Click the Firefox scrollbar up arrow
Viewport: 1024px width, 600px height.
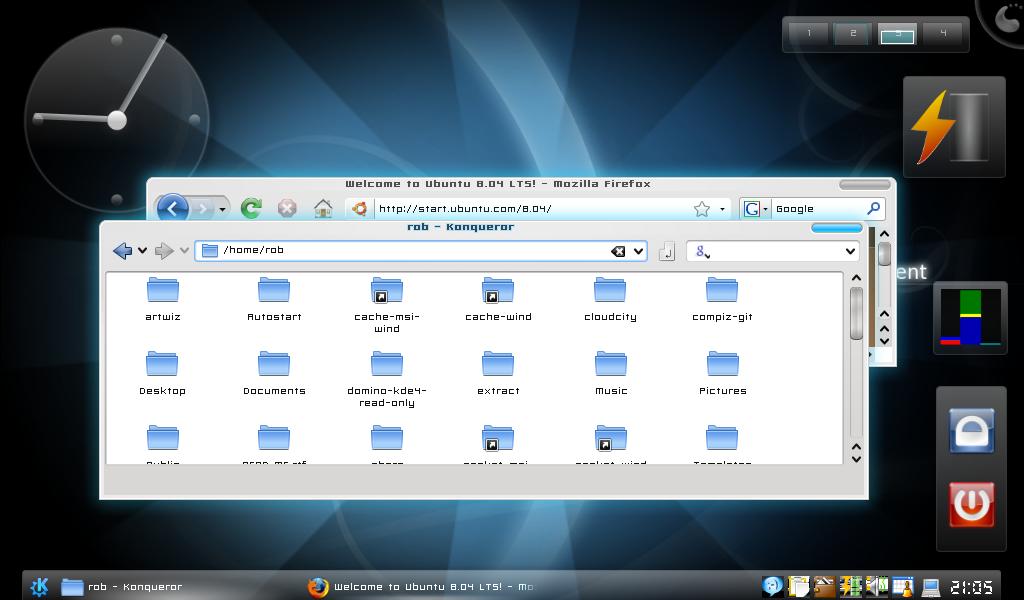click(x=884, y=234)
